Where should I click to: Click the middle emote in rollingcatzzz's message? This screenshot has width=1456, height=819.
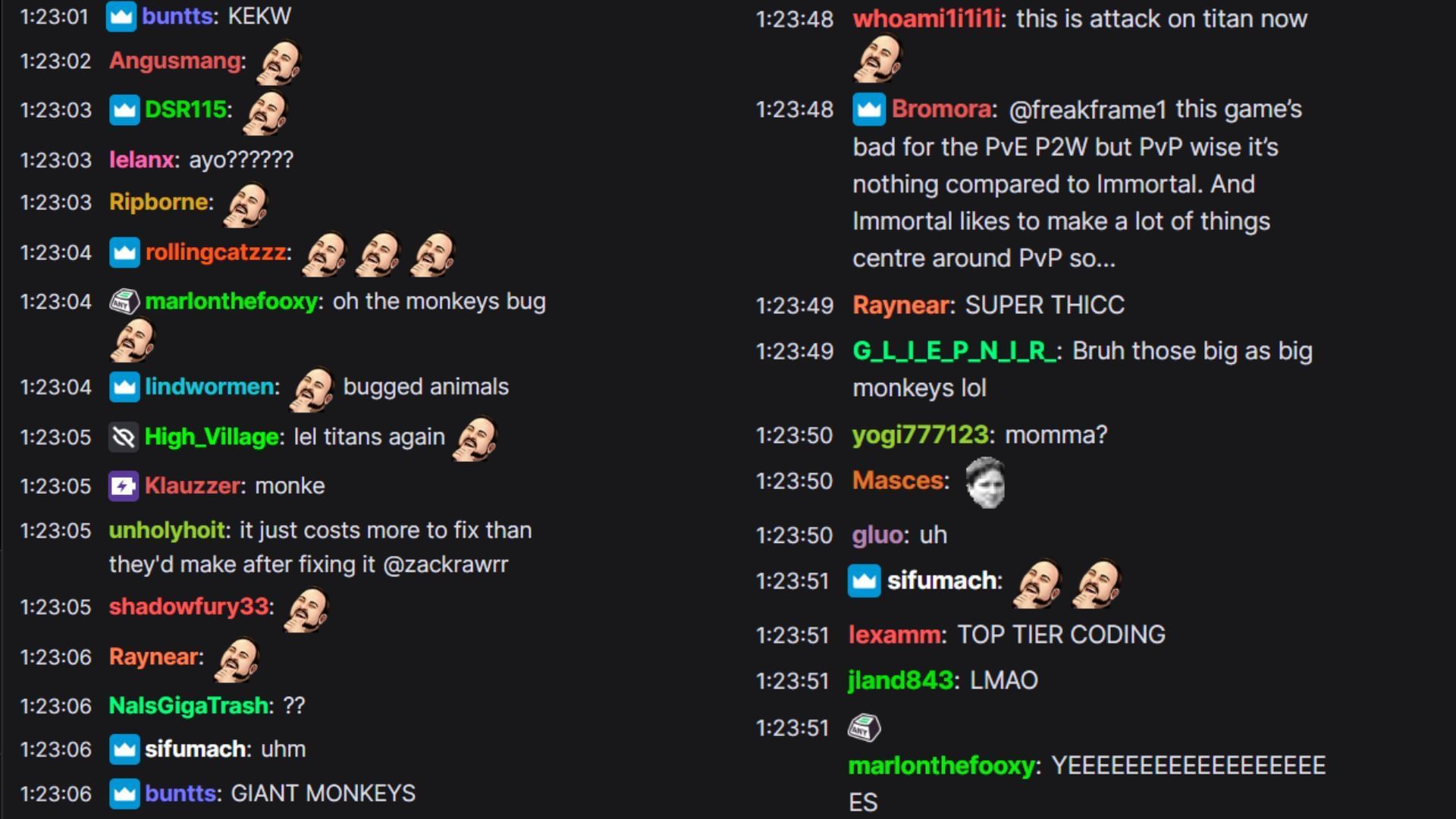(378, 253)
